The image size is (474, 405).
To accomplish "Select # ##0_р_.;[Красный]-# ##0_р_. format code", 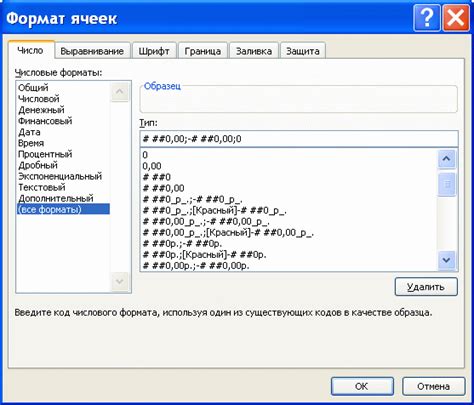I will tap(289, 210).
